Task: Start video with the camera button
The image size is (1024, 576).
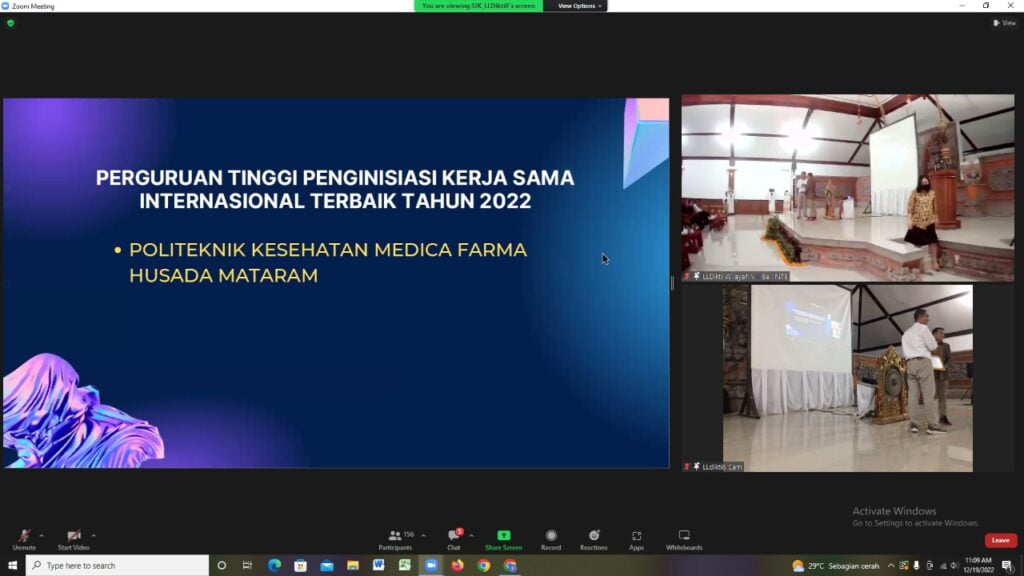Action: tap(73, 537)
